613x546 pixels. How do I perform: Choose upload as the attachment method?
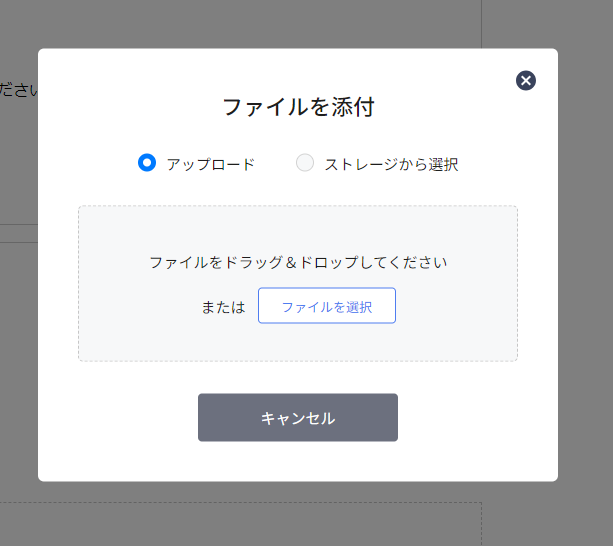point(147,163)
